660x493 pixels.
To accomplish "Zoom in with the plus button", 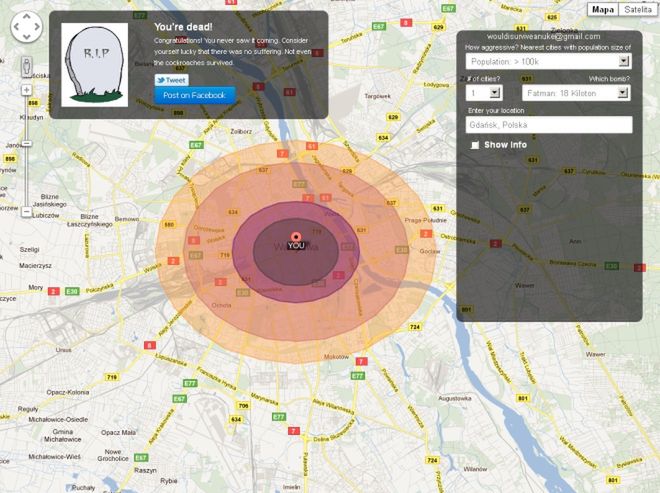I will pos(27,90).
